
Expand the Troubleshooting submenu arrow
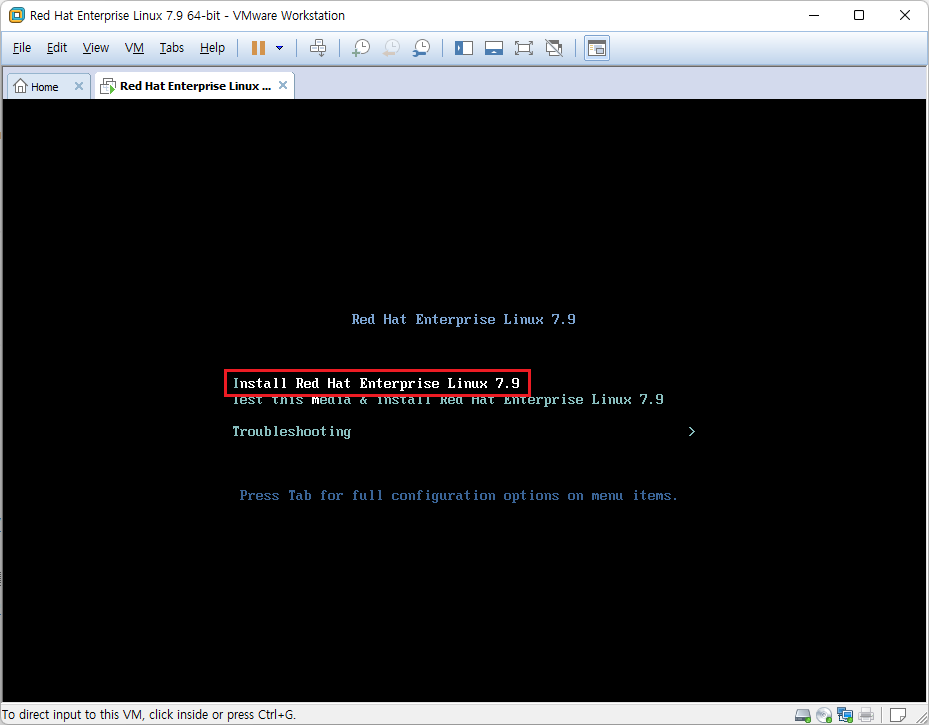tap(691, 431)
